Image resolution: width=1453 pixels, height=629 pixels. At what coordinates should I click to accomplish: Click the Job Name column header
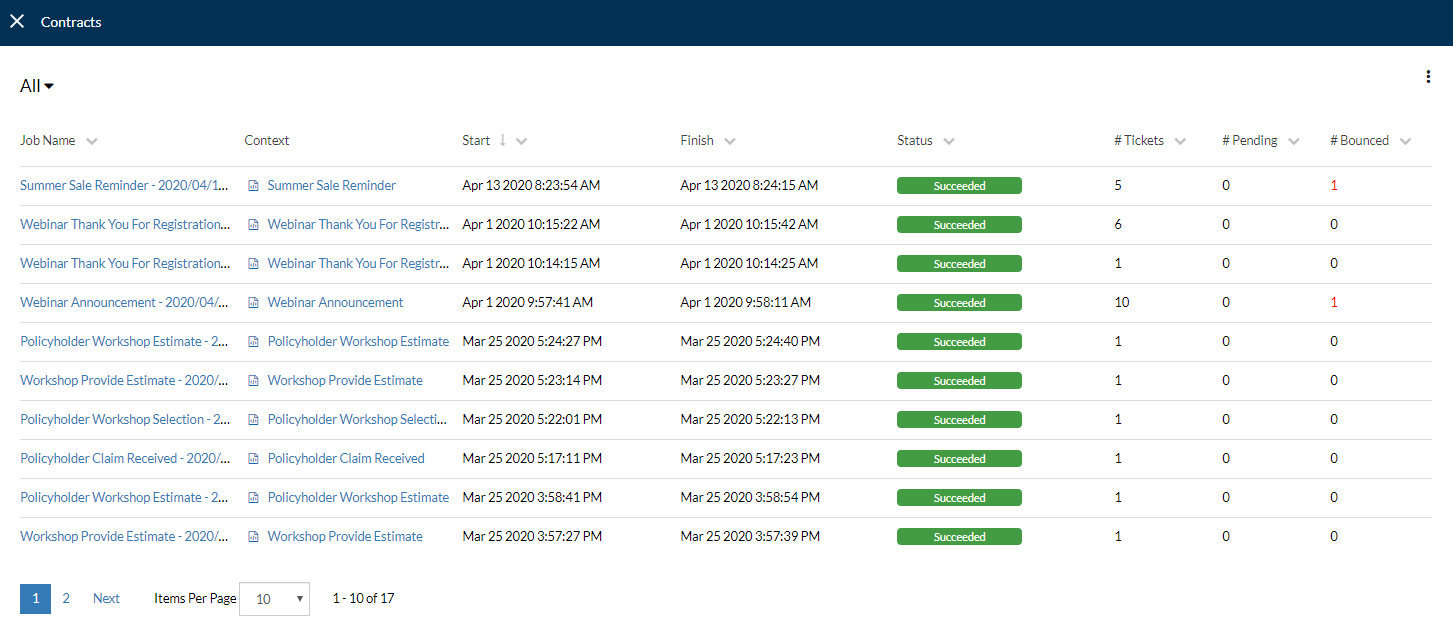coord(48,141)
